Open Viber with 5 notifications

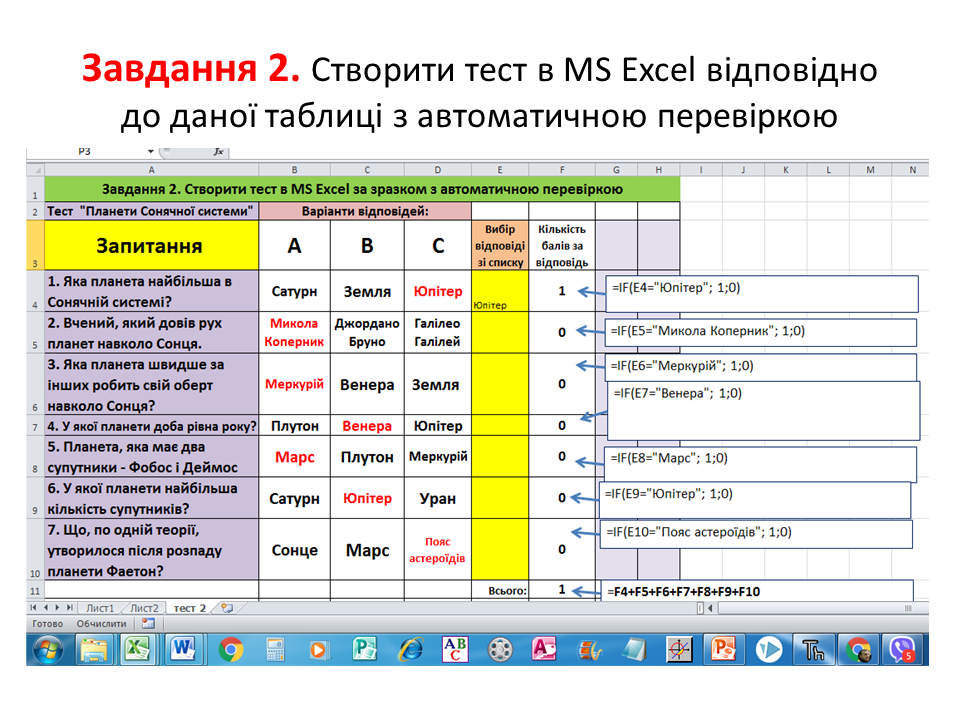[903, 650]
